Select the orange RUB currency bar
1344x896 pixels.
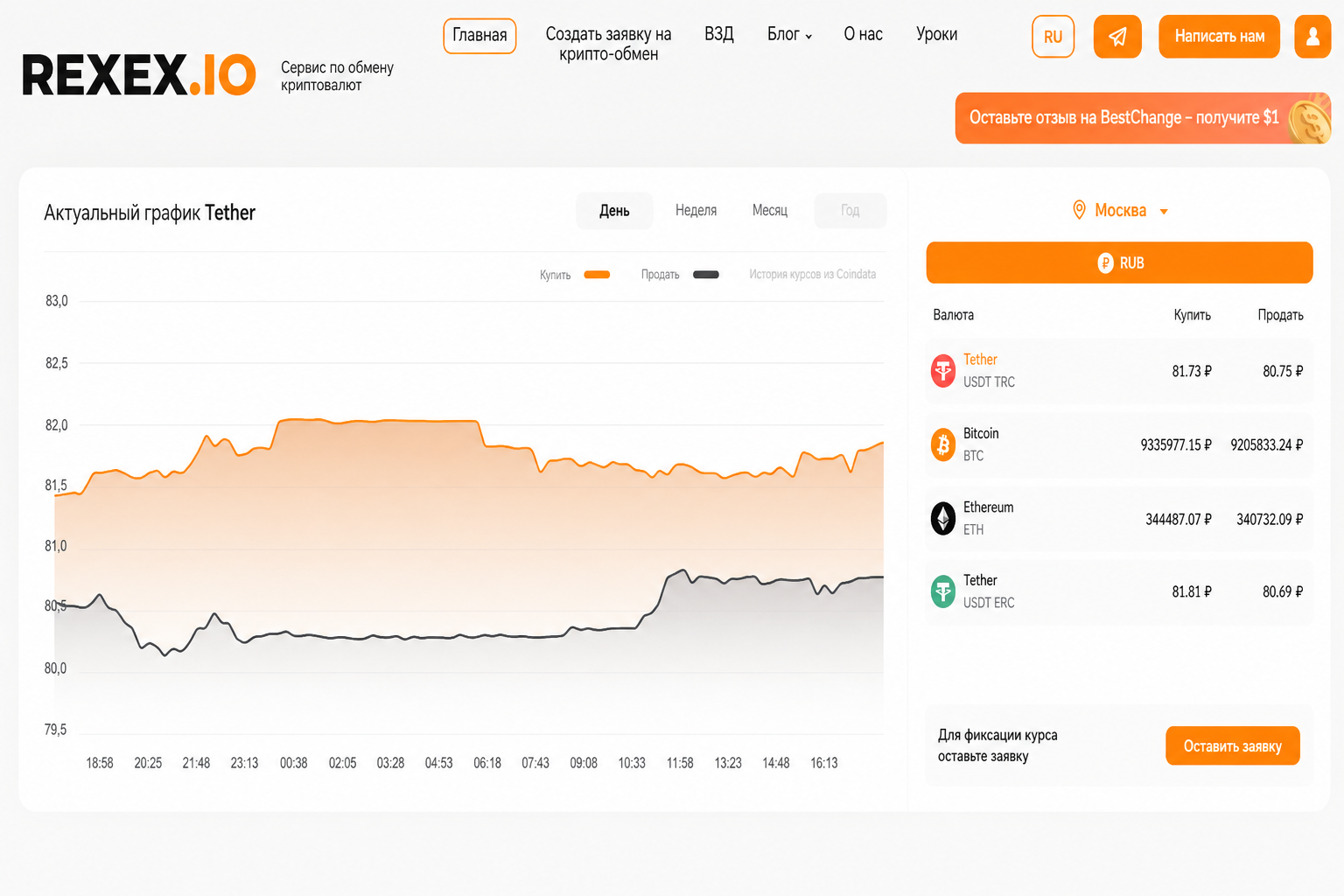click(1119, 262)
